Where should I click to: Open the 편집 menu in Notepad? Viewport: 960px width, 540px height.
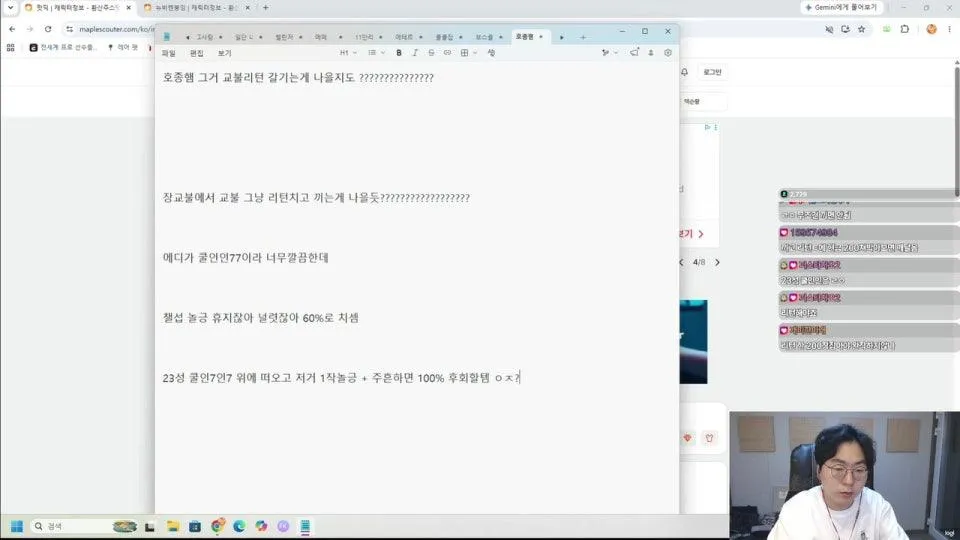click(197, 53)
